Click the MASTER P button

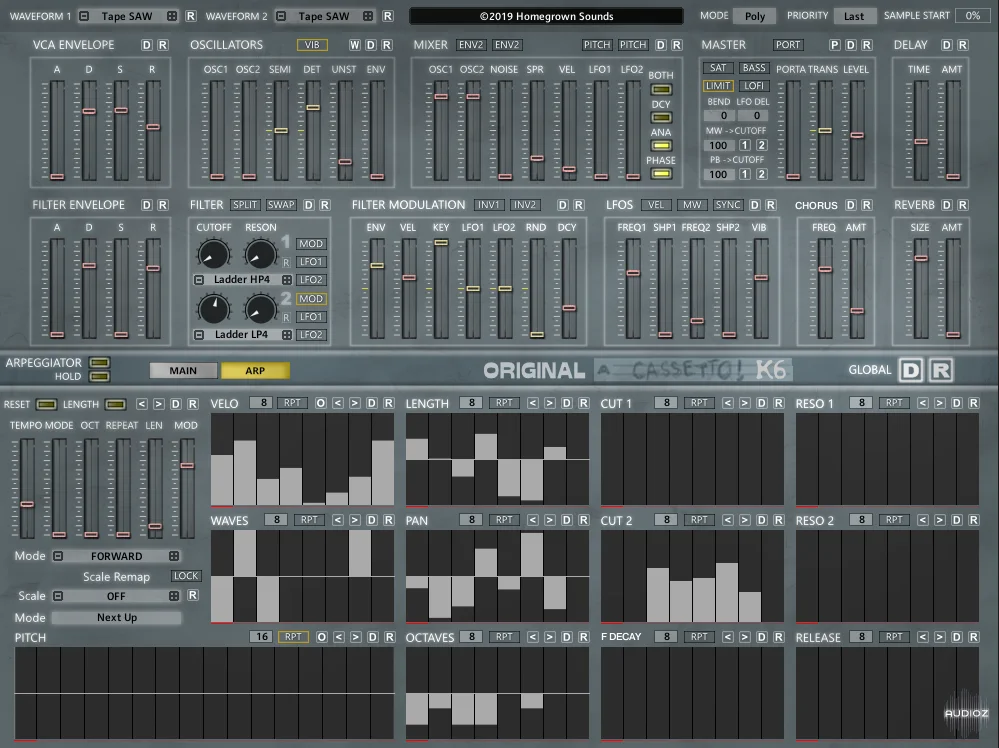pos(835,45)
